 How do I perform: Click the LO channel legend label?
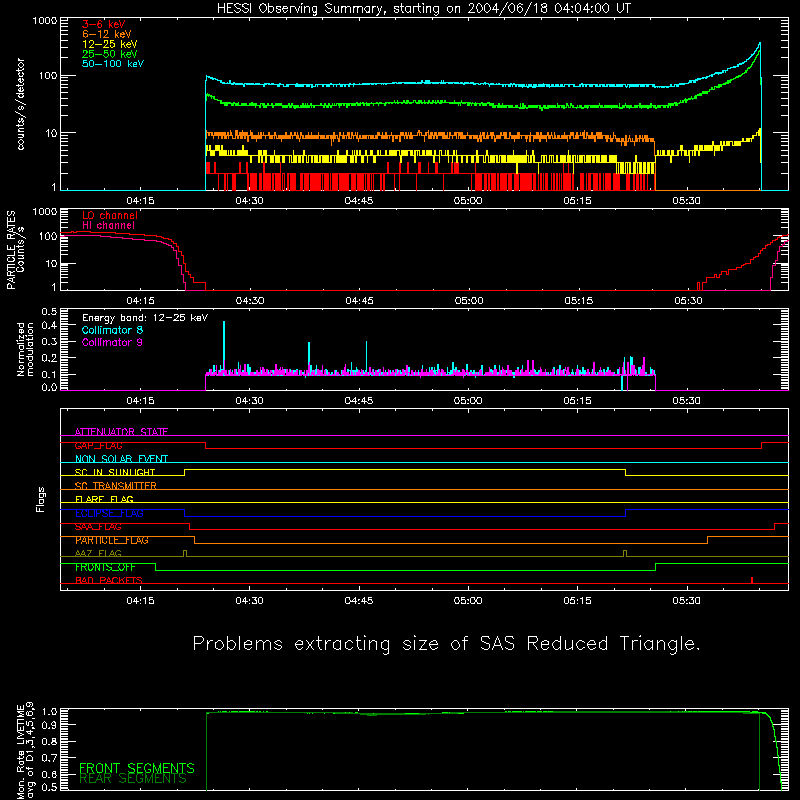click(x=110, y=215)
